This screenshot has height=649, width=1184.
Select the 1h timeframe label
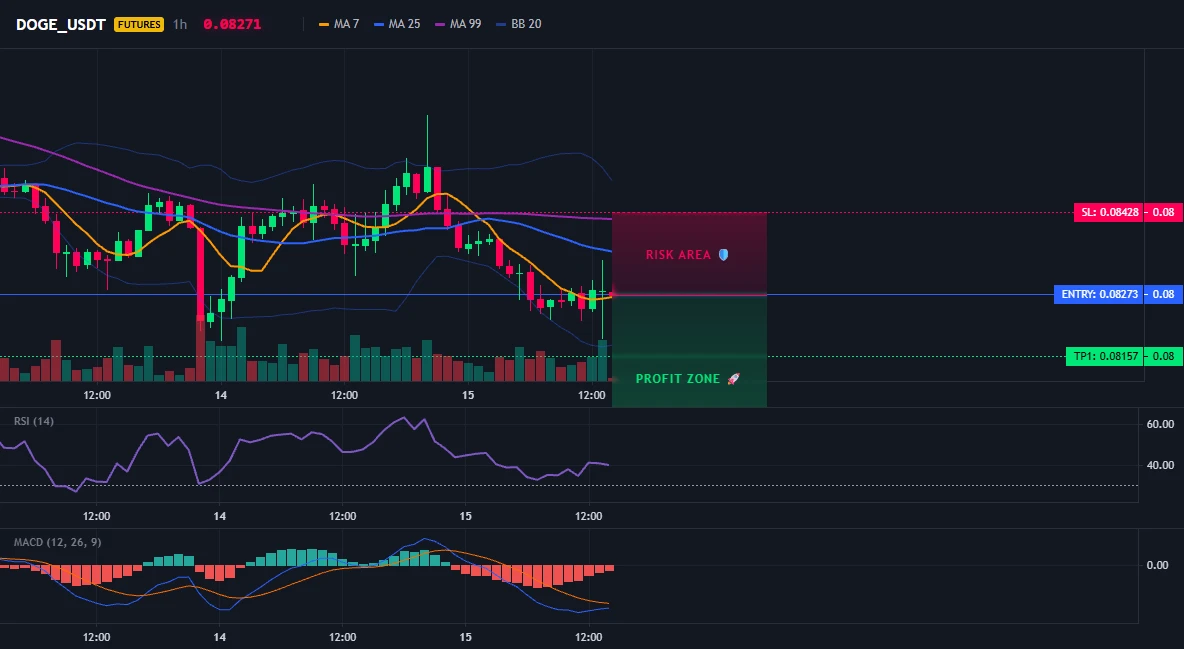[180, 24]
